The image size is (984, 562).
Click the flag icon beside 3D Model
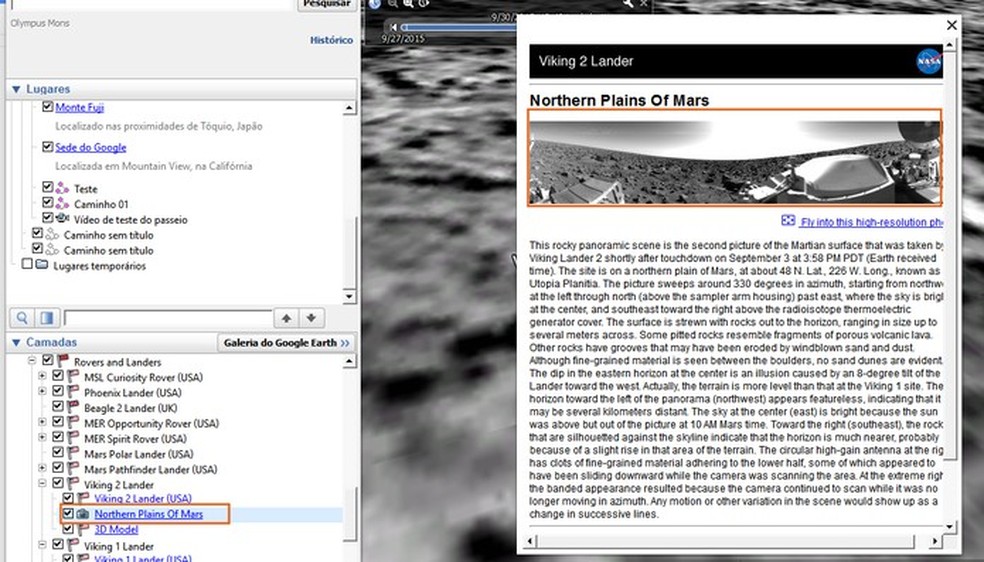point(83,529)
